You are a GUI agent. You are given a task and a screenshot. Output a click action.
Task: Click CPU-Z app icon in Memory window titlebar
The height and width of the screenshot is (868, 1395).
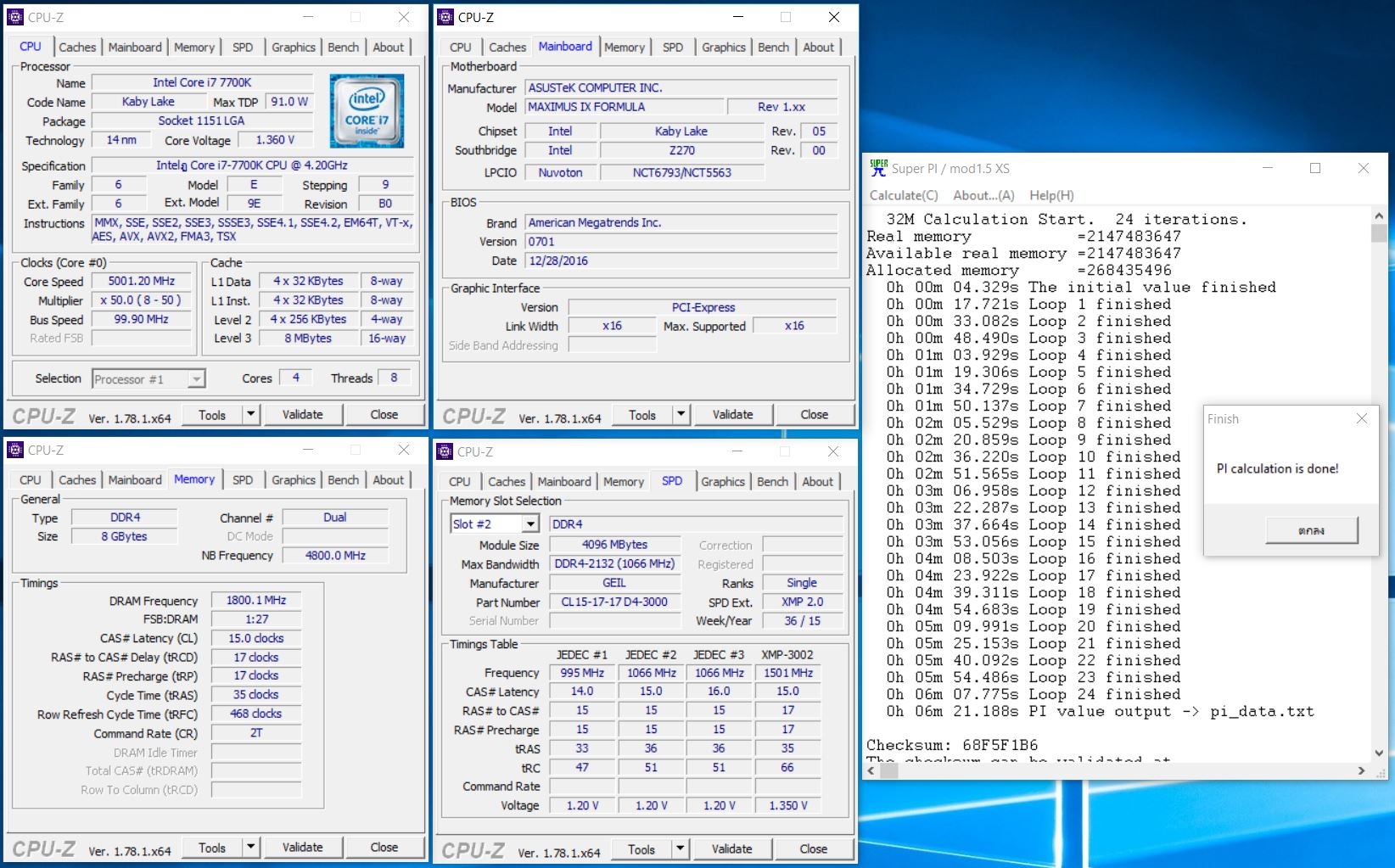point(15,450)
